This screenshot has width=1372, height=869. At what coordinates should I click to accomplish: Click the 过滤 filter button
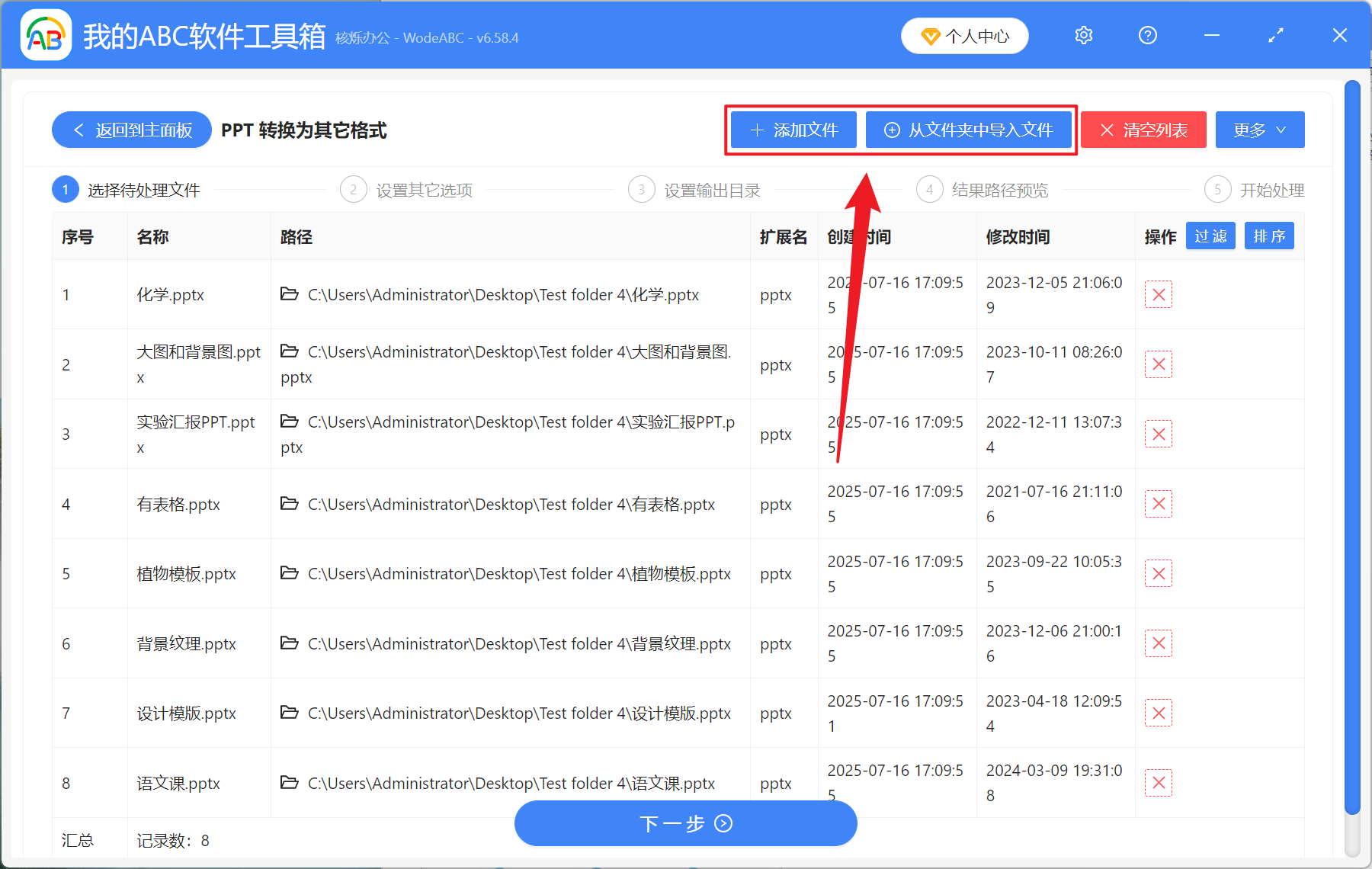[x=1210, y=236]
